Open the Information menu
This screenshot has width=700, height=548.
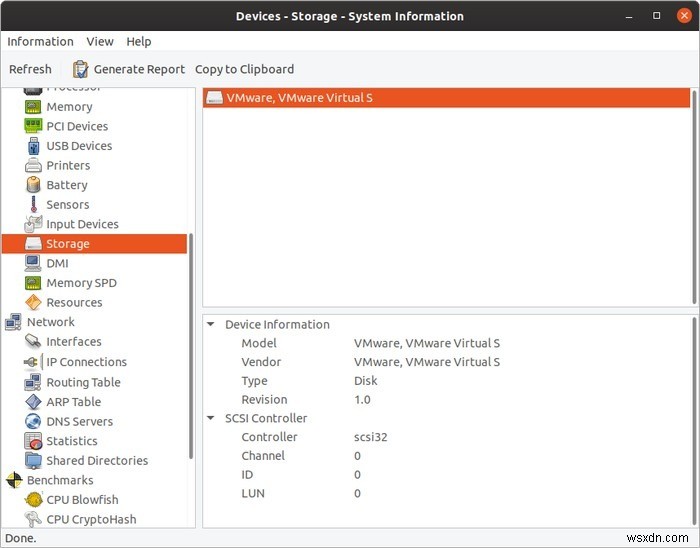40,42
